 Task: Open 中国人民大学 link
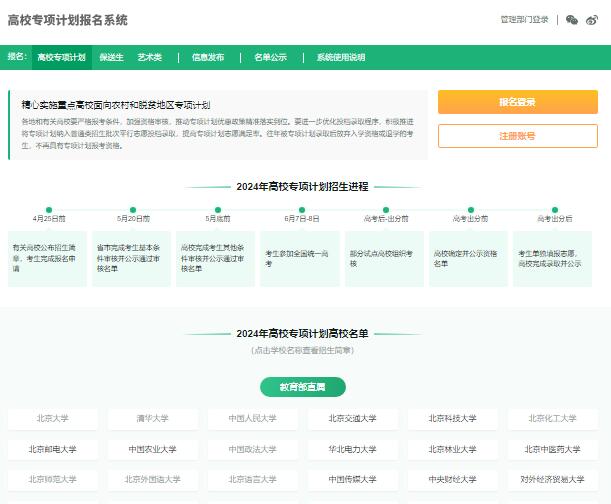tap(253, 419)
